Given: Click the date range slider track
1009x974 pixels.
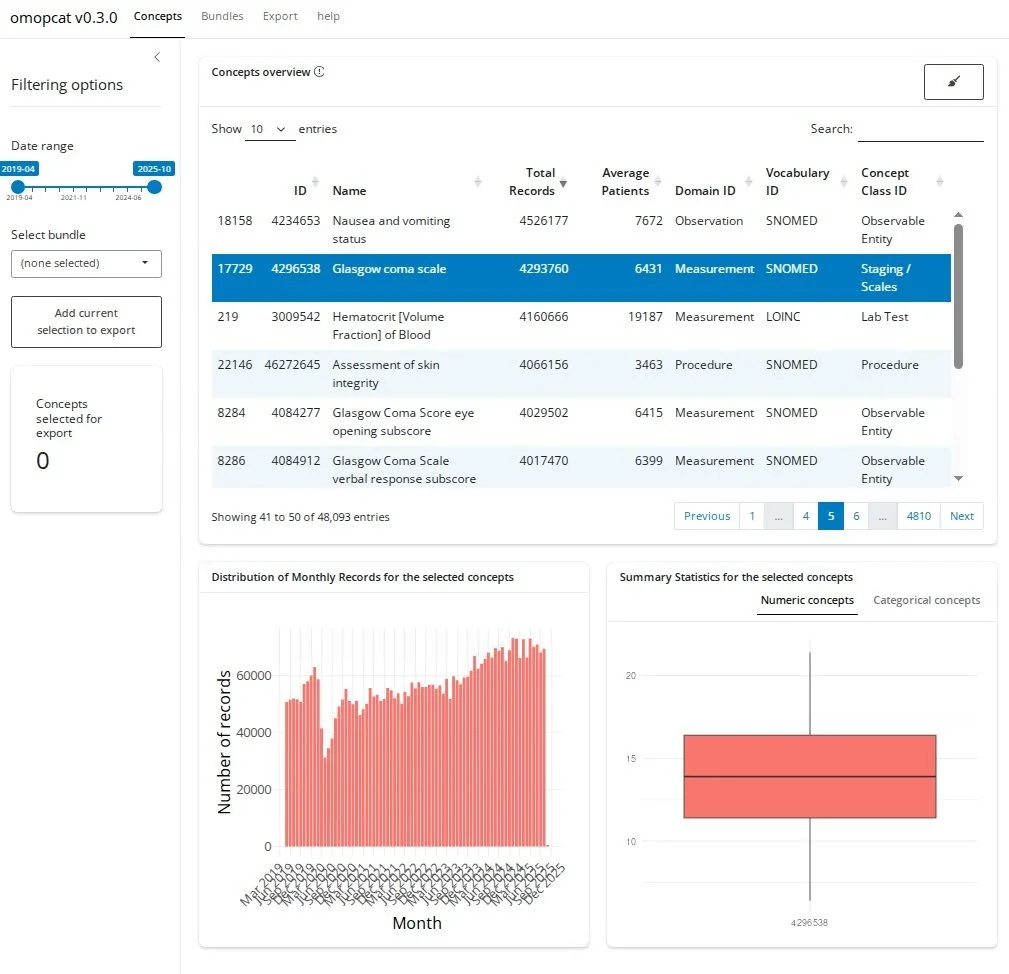Looking at the screenshot, I should [x=86, y=187].
